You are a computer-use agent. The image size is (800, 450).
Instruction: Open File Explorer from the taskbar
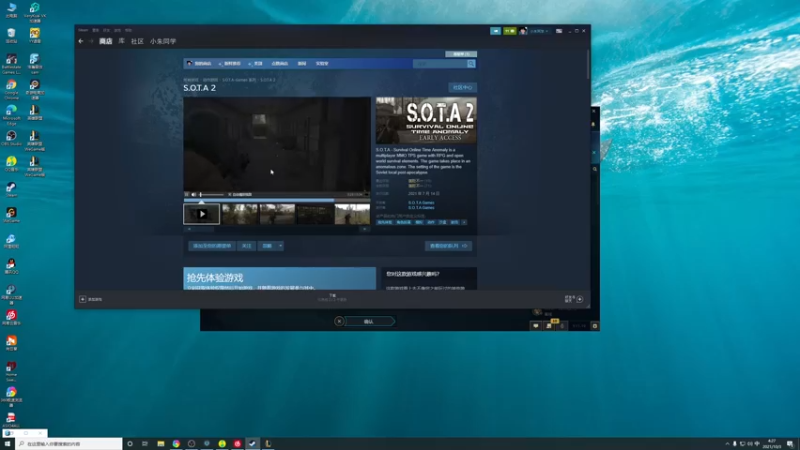coord(161,444)
